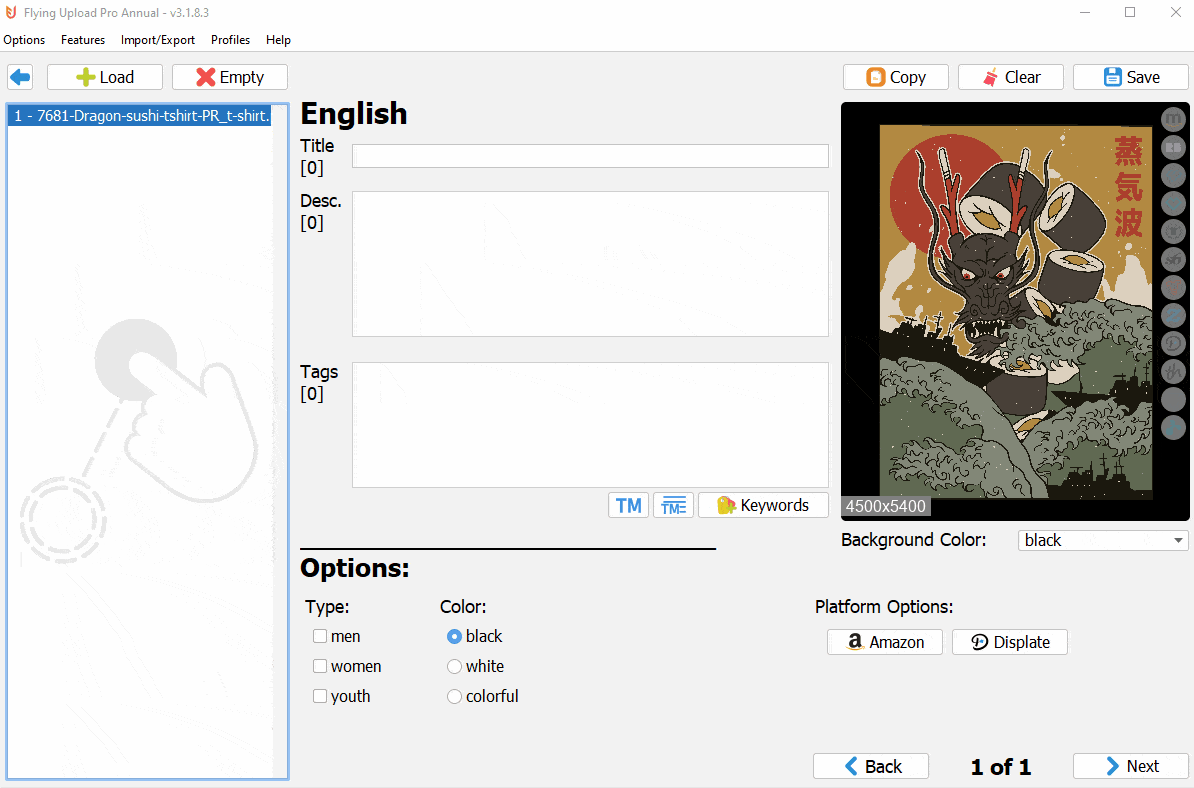The width and height of the screenshot is (1194, 788).
Task: Click the Save button with floppy icon
Action: click(x=1131, y=77)
